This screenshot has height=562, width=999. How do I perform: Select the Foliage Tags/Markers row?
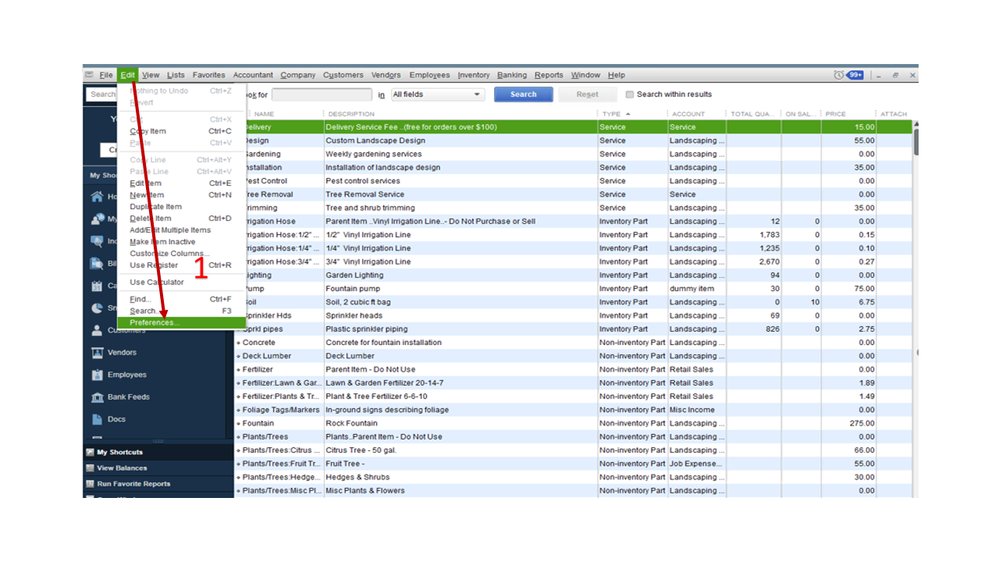(x=573, y=410)
